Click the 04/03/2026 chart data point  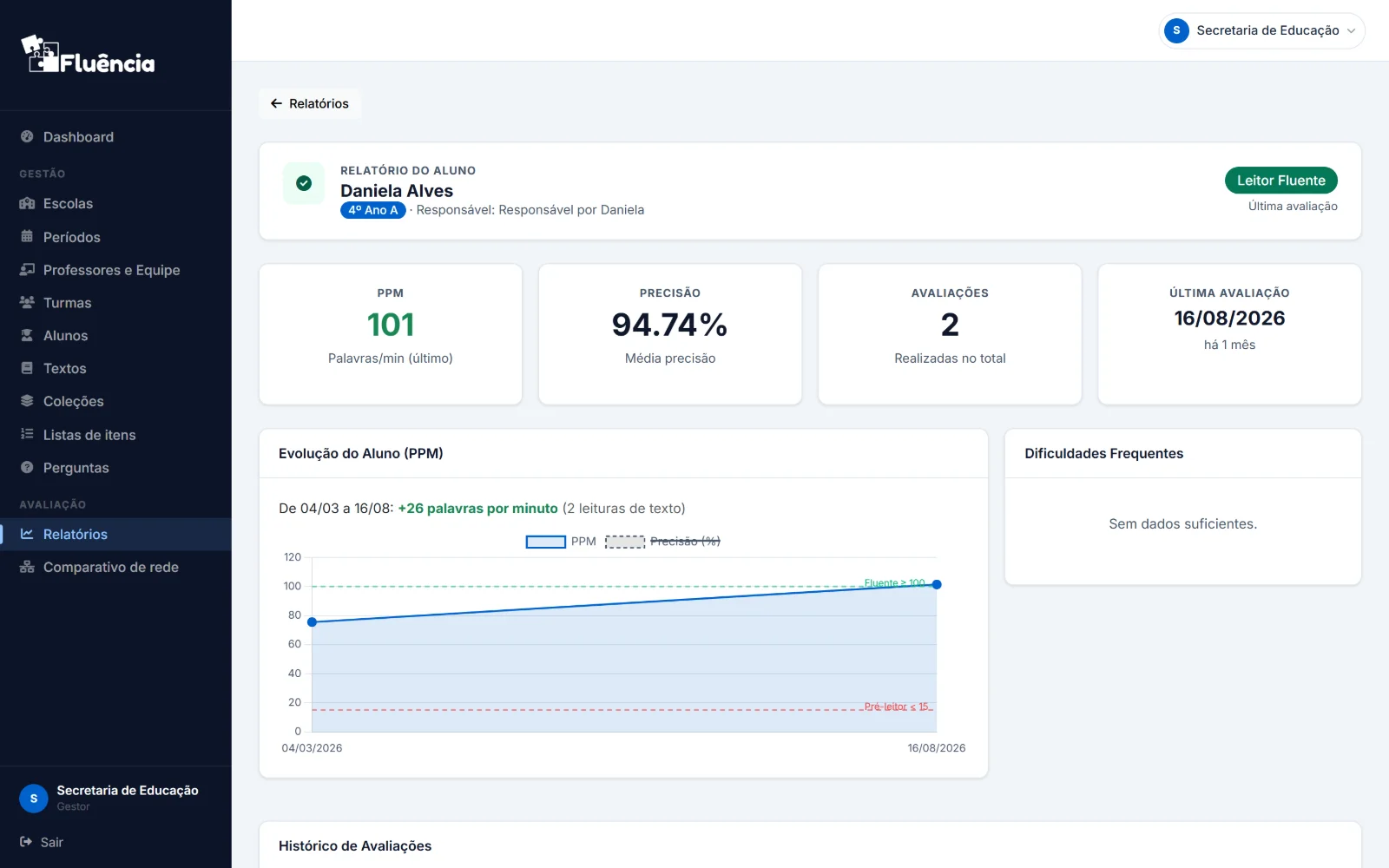(313, 621)
